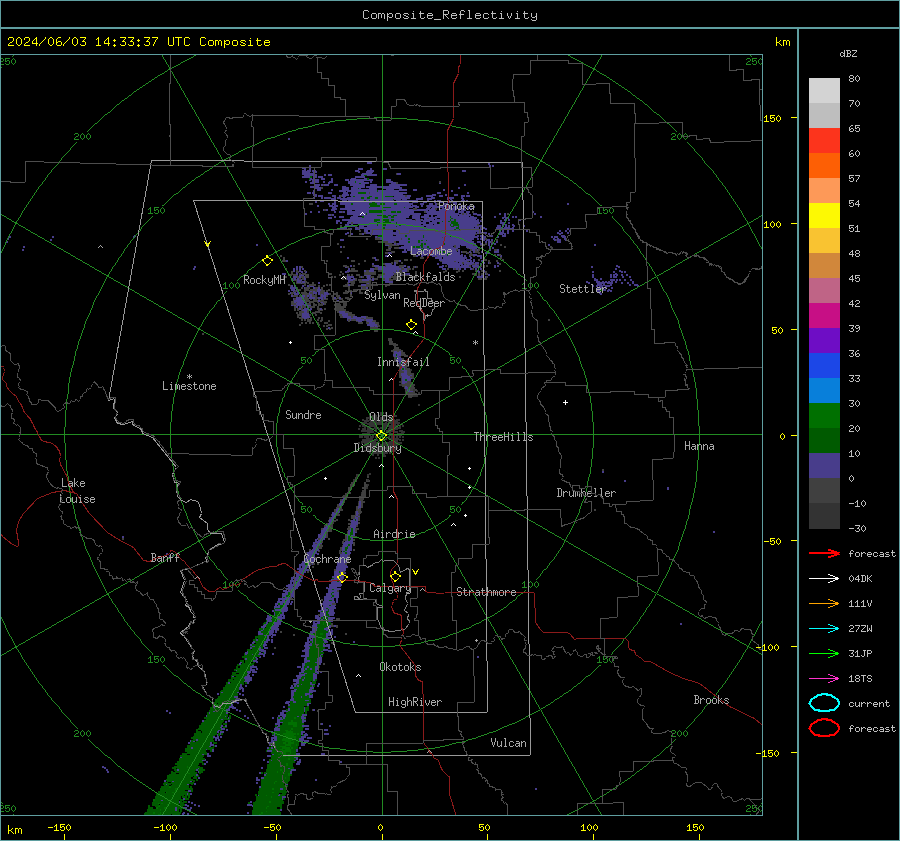Screen dimensions: 900x841
Task: Click the red forecast ellipse symbol
Action: tap(824, 728)
